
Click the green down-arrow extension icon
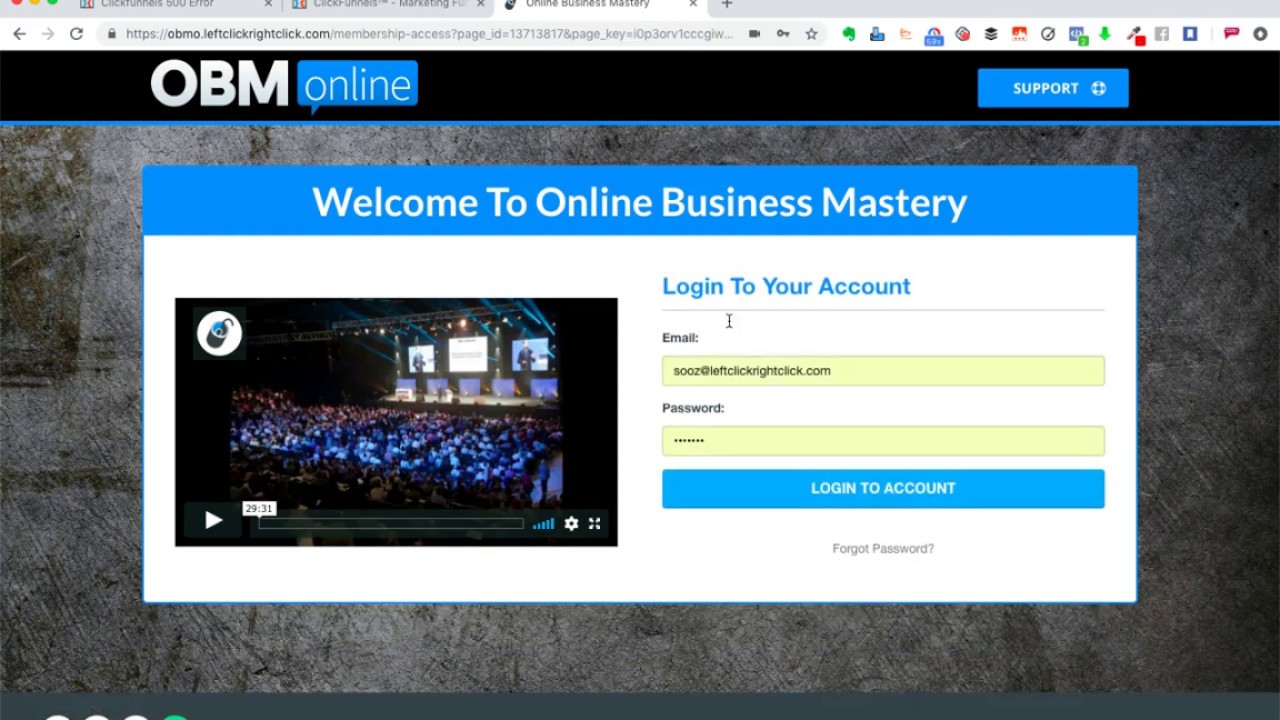(1105, 34)
